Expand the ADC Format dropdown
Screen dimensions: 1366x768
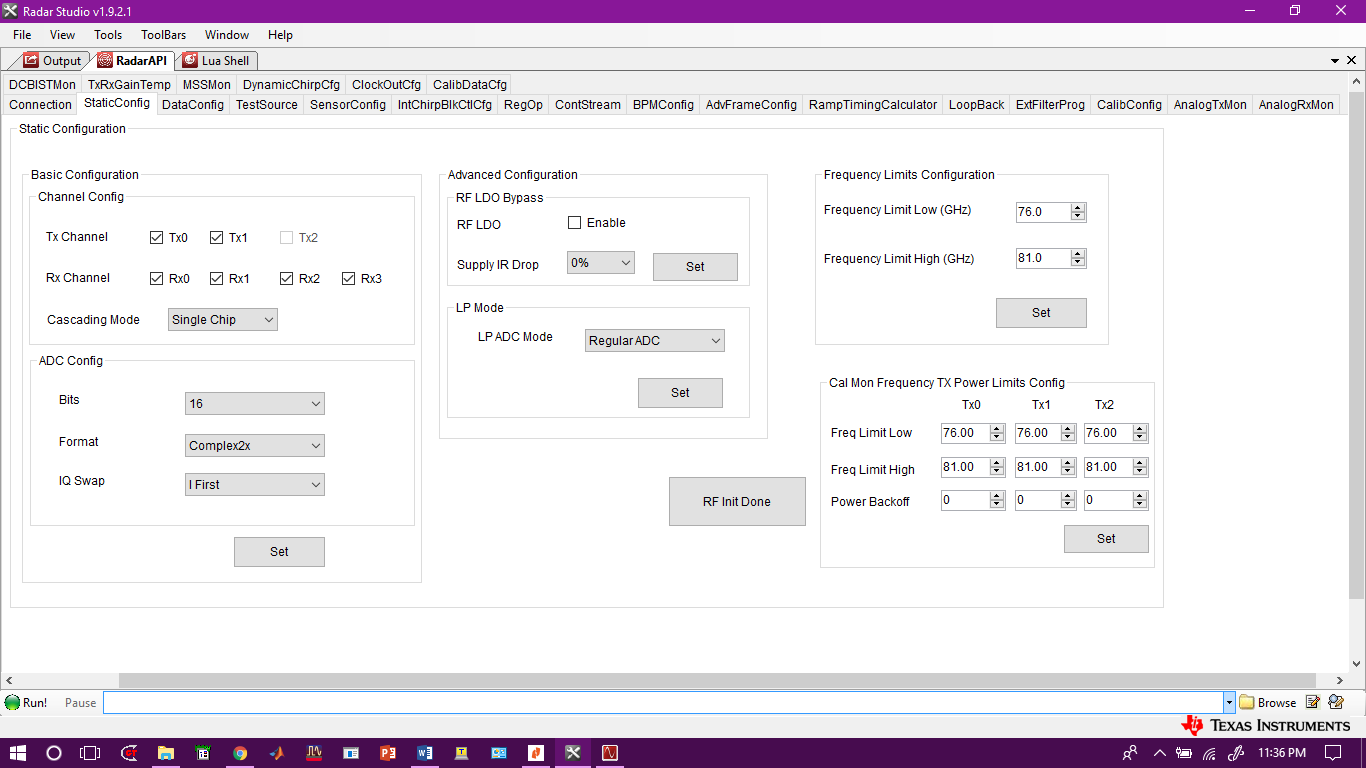click(255, 446)
